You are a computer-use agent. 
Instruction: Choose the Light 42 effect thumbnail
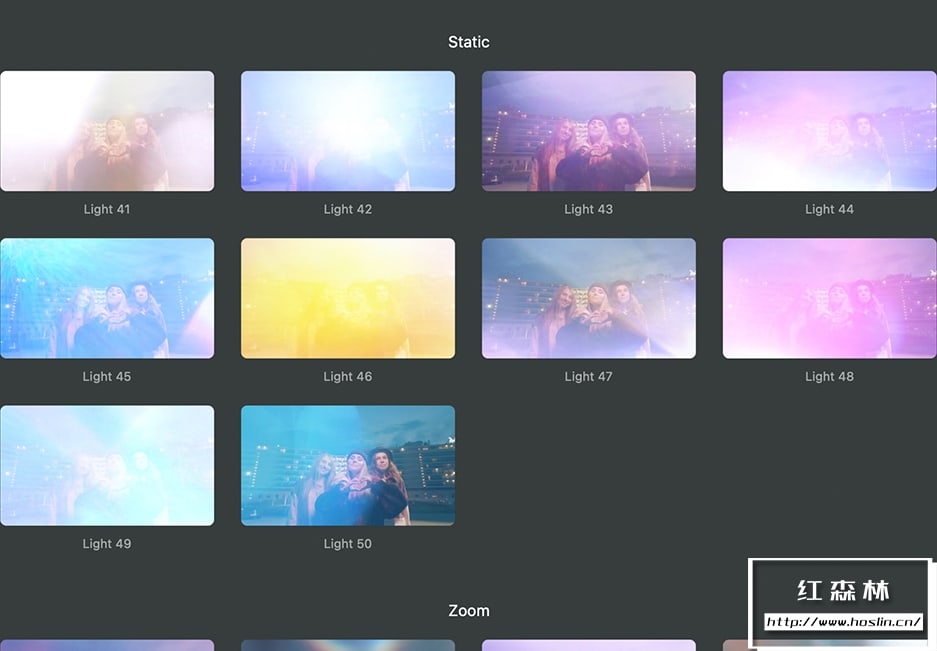coord(348,131)
